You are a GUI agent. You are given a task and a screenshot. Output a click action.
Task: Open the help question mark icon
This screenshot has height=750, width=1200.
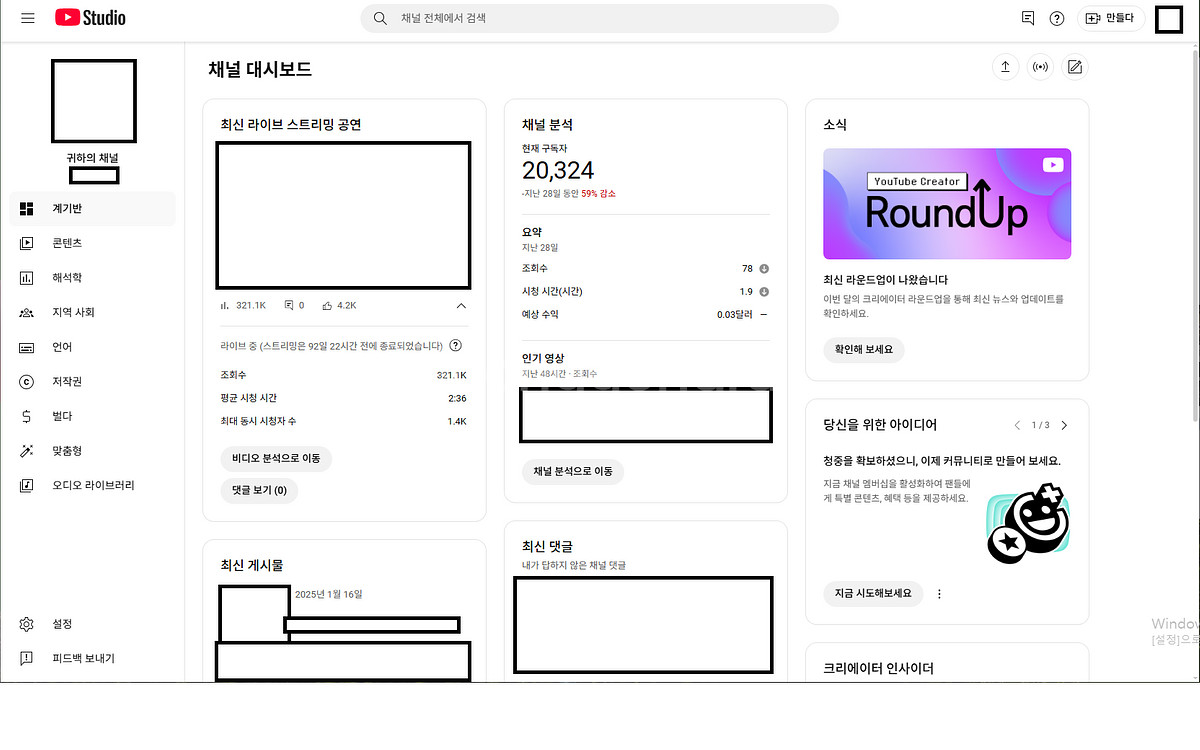pyautogui.click(x=1057, y=18)
